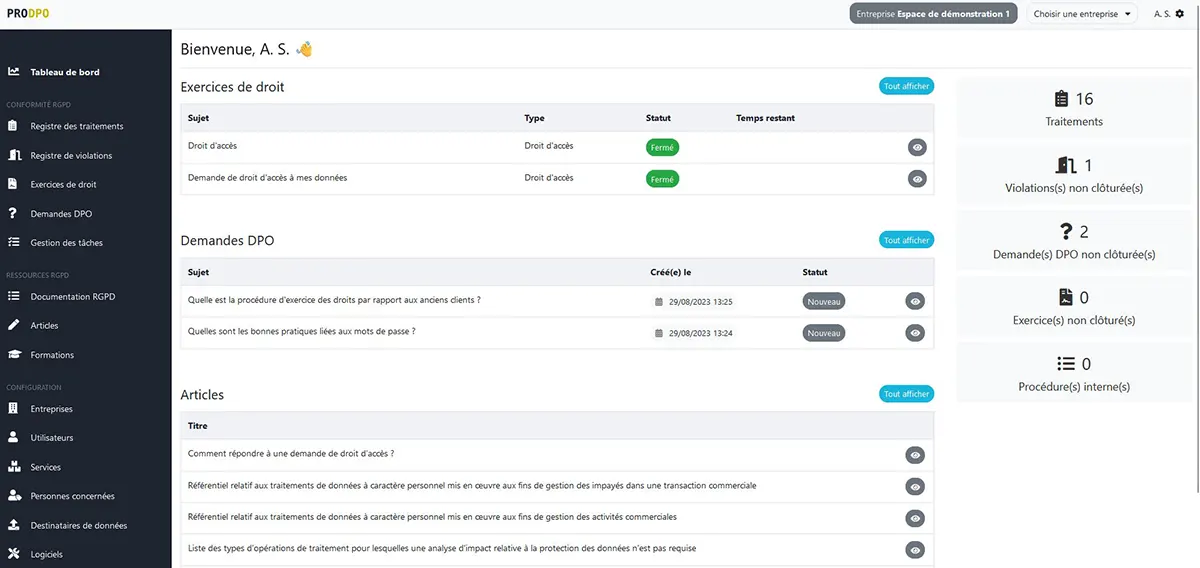Open the Utilisateurs sidebar entry
This screenshot has height=568, width=1200.
coord(52,438)
